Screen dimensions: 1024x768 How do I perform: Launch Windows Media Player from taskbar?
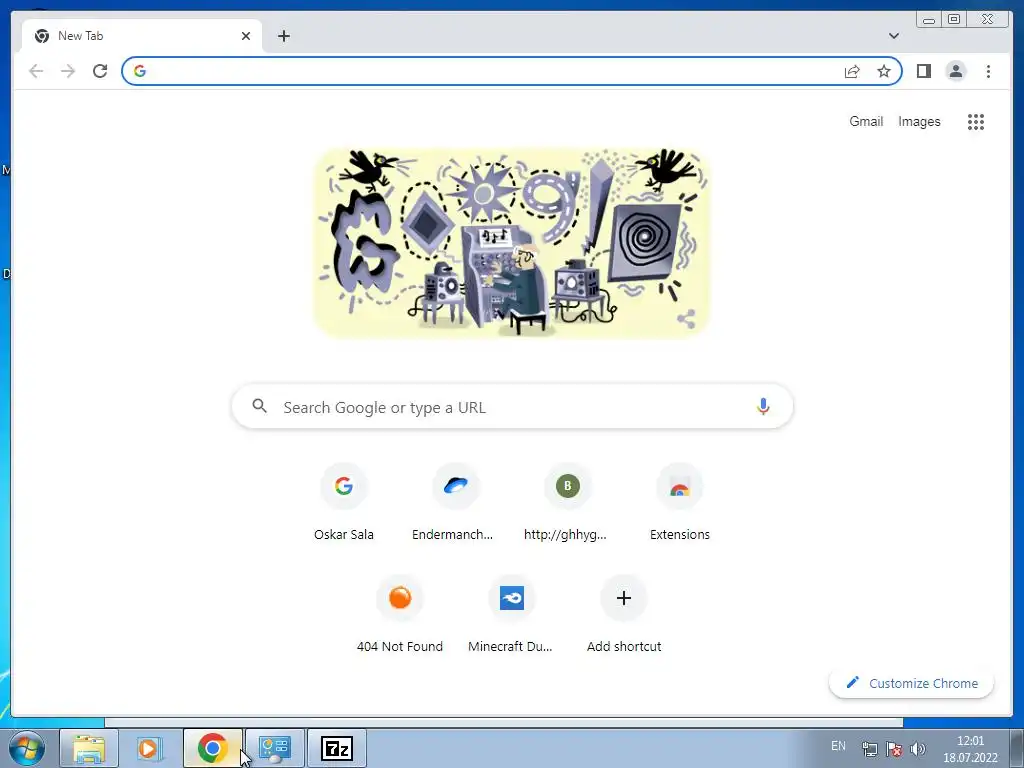[x=150, y=748]
